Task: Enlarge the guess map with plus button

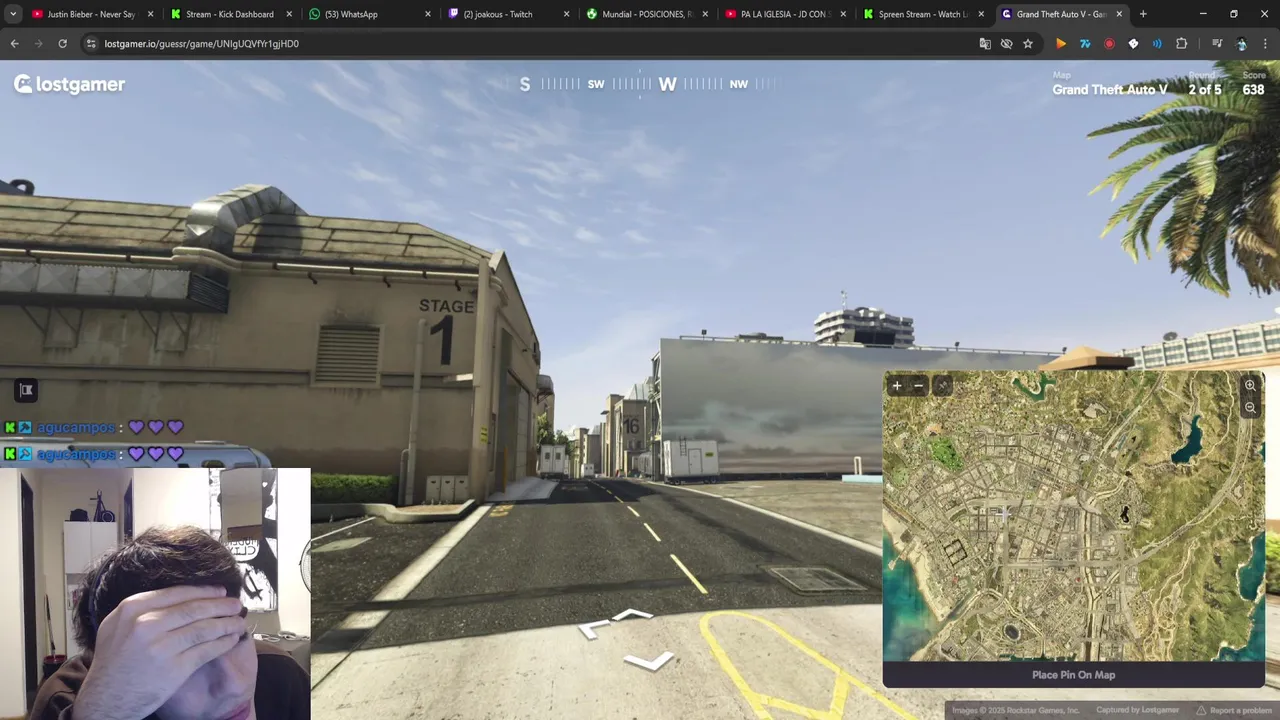Action: coord(897,386)
